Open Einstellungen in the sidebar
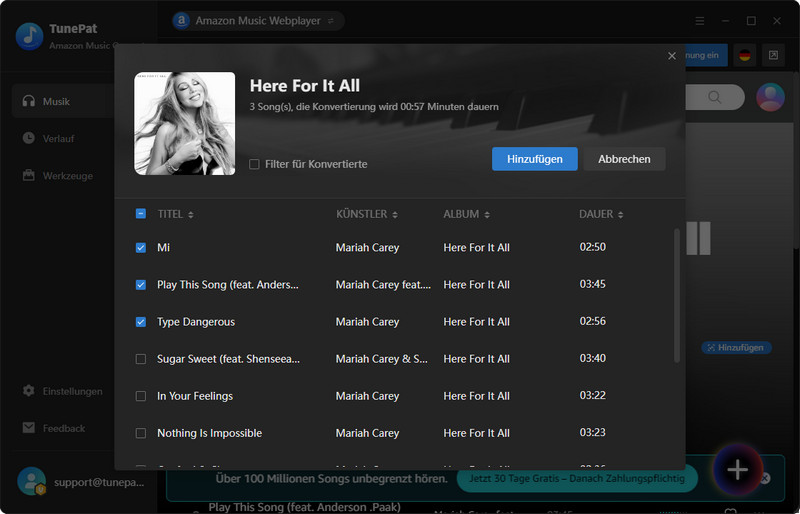Viewport: 800px width, 514px height. coord(63,391)
